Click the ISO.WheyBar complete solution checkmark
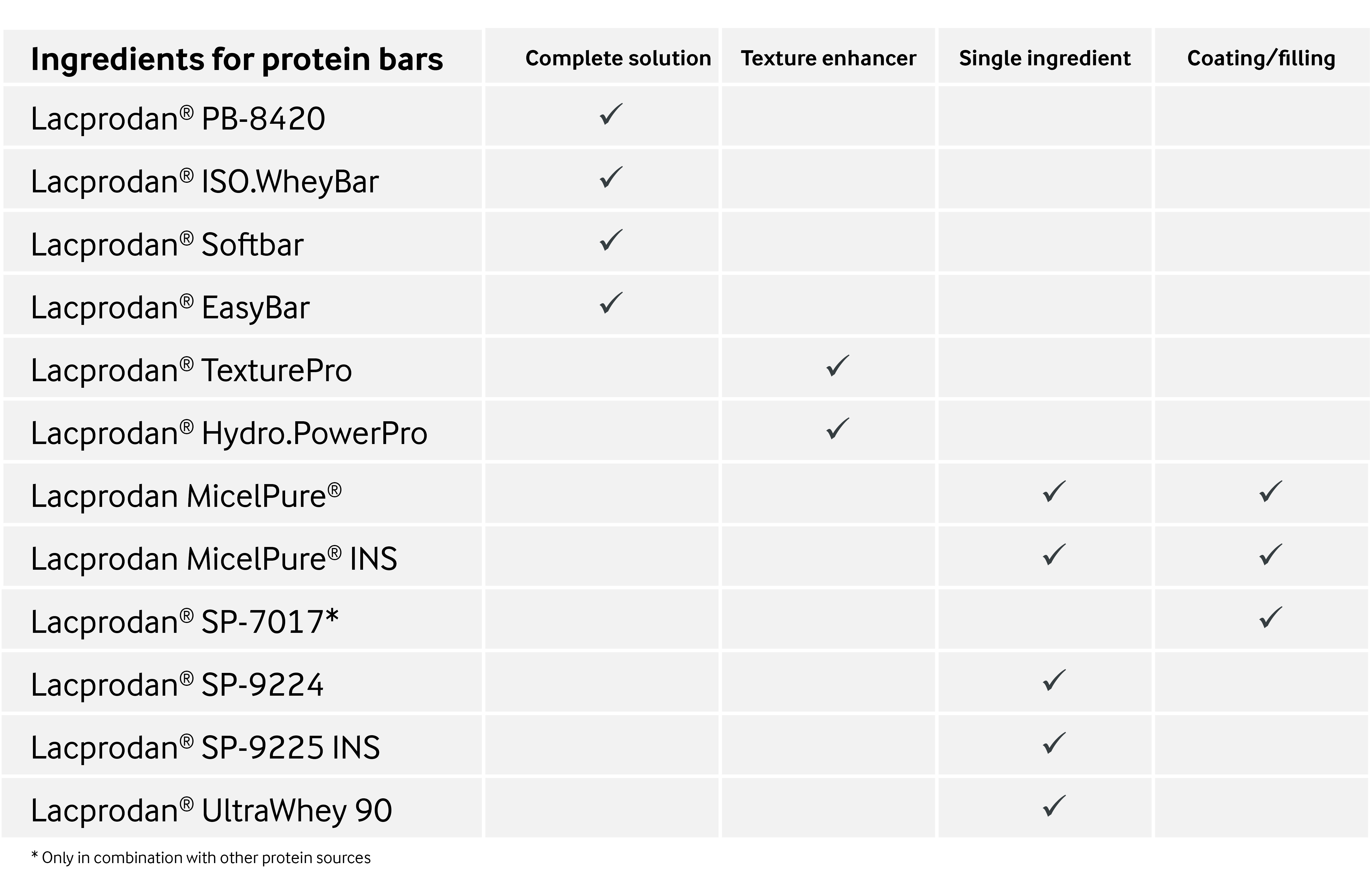Screen dimensions: 1372x893 pyautogui.click(x=611, y=178)
